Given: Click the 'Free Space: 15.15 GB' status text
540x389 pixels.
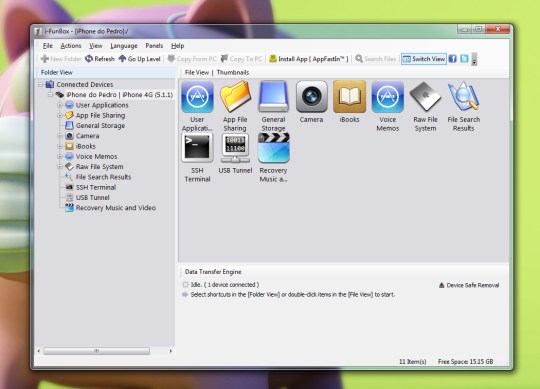Looking at the screenshot, I should point(465,361).
